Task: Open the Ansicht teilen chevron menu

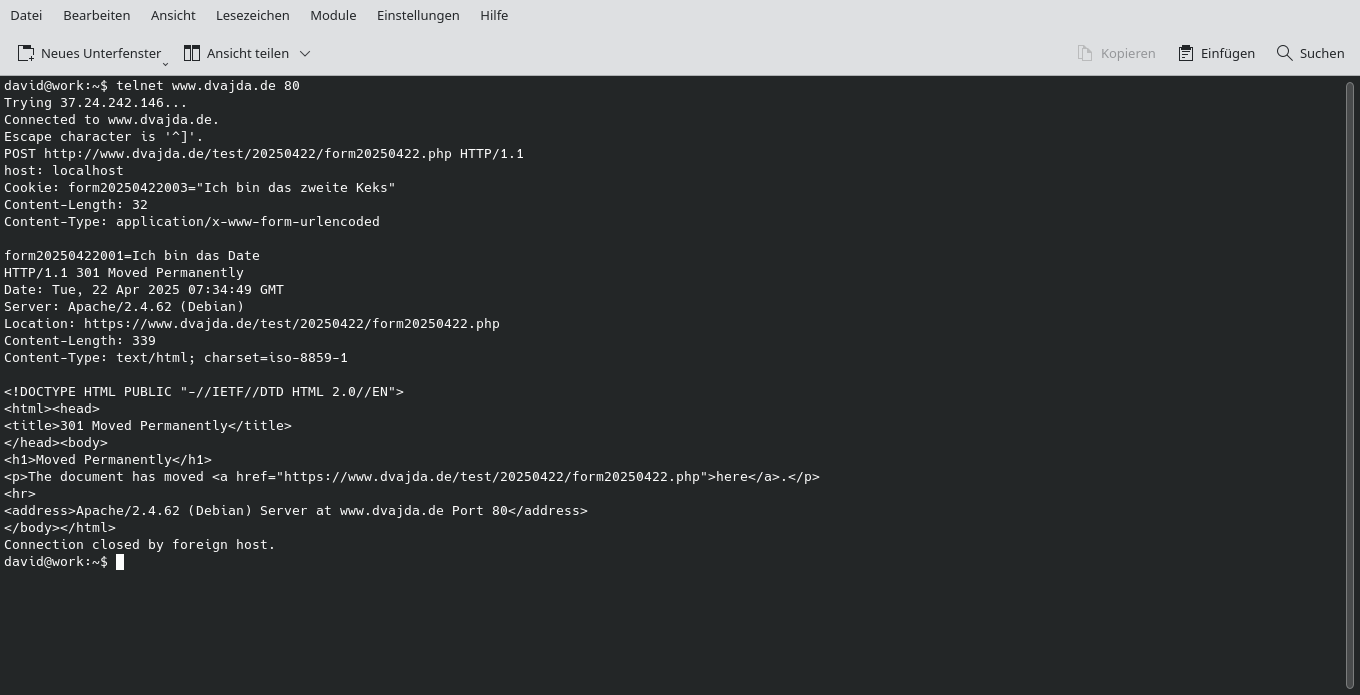Action: pos(305,53)
